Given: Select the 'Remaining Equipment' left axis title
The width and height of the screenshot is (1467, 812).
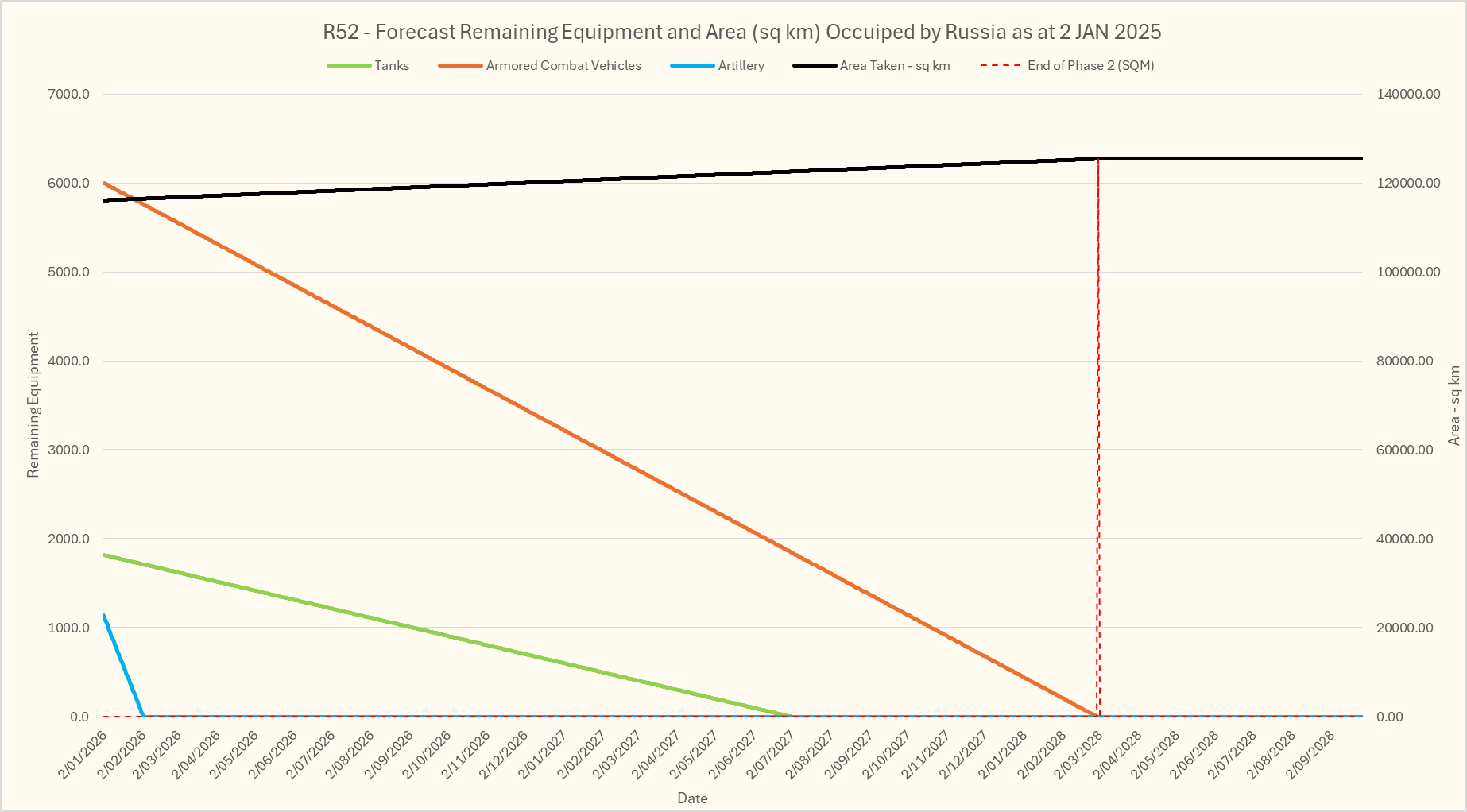Looking at the screenshot, I should [x=33, y=405].
